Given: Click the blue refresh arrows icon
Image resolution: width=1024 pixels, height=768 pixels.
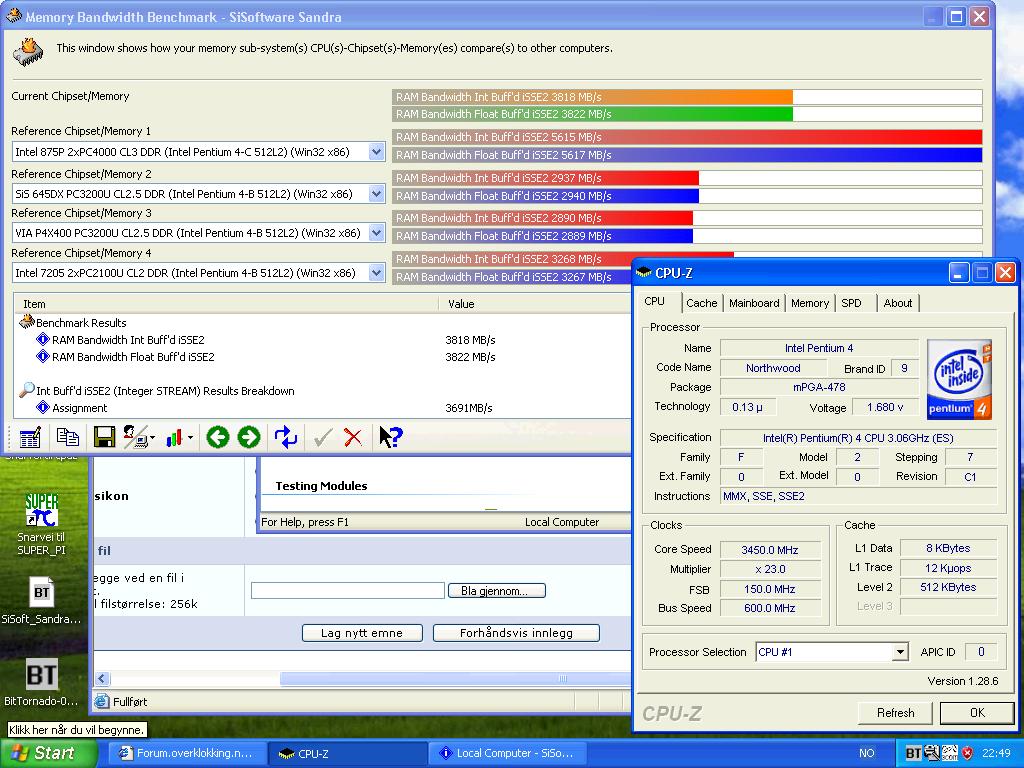Looking at the screenshot, I should click(285, 437).
